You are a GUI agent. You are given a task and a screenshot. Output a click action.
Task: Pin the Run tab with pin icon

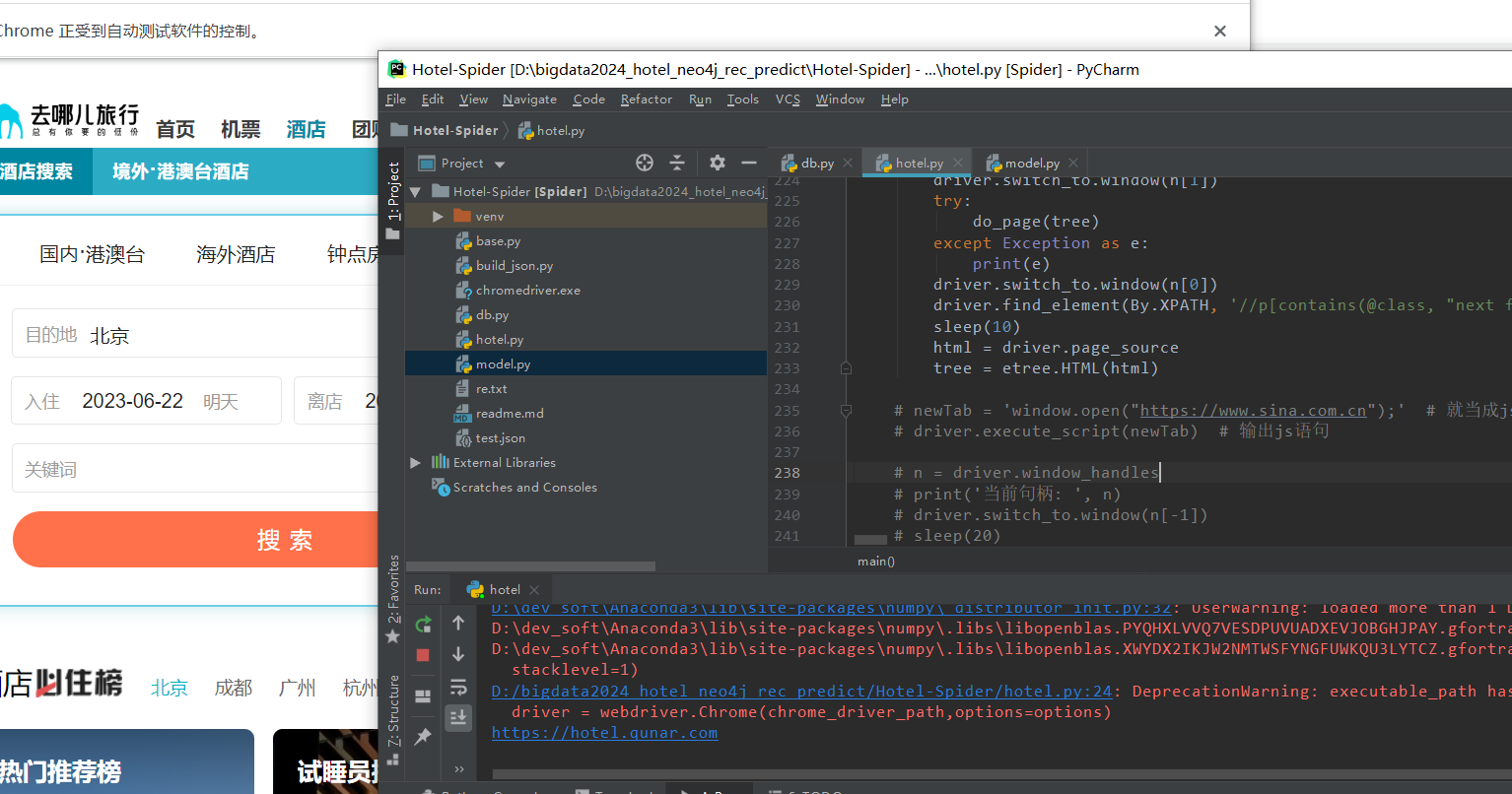[x=423, y=737]
